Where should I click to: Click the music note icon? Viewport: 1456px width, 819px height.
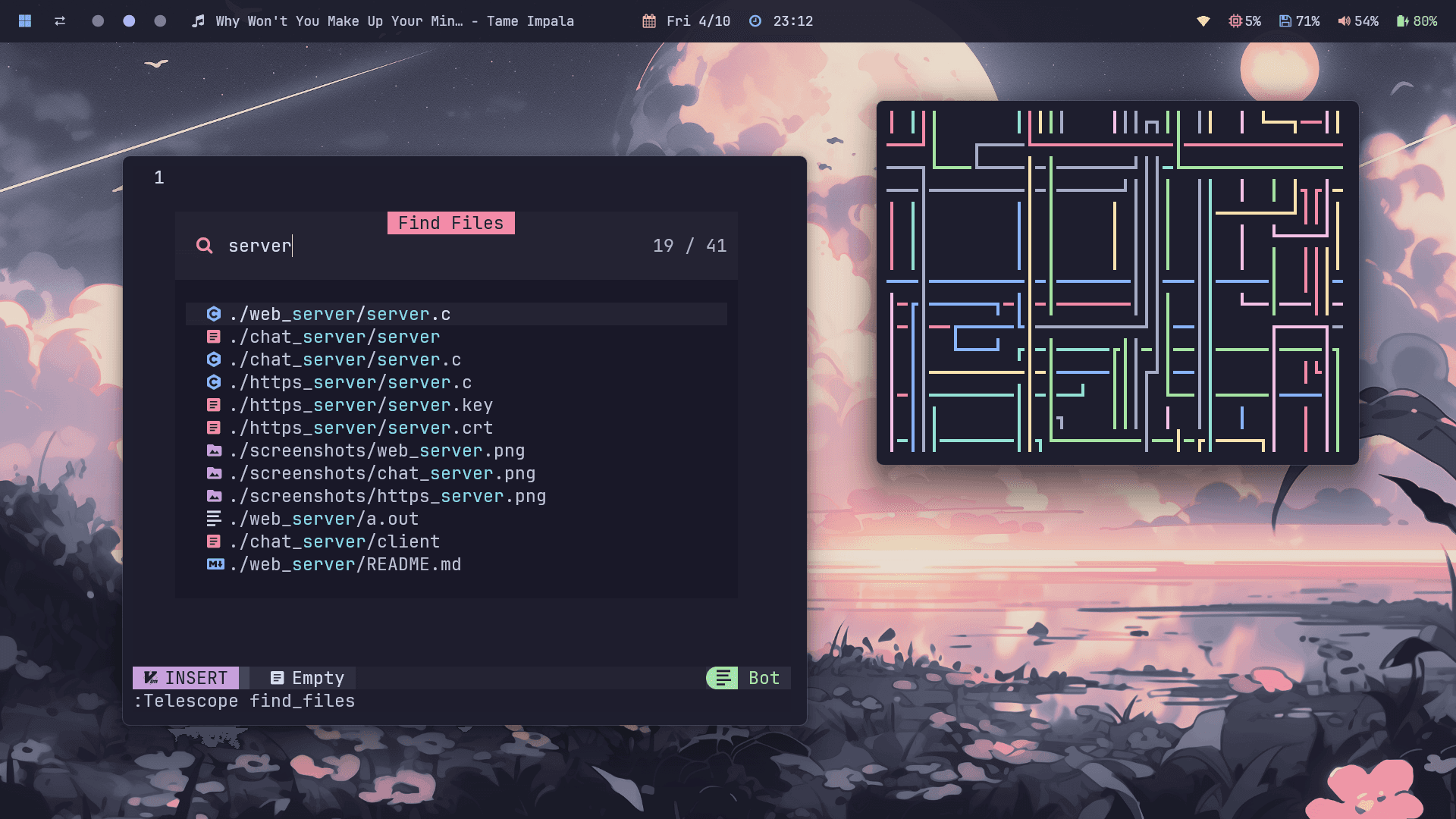point(198,21)
